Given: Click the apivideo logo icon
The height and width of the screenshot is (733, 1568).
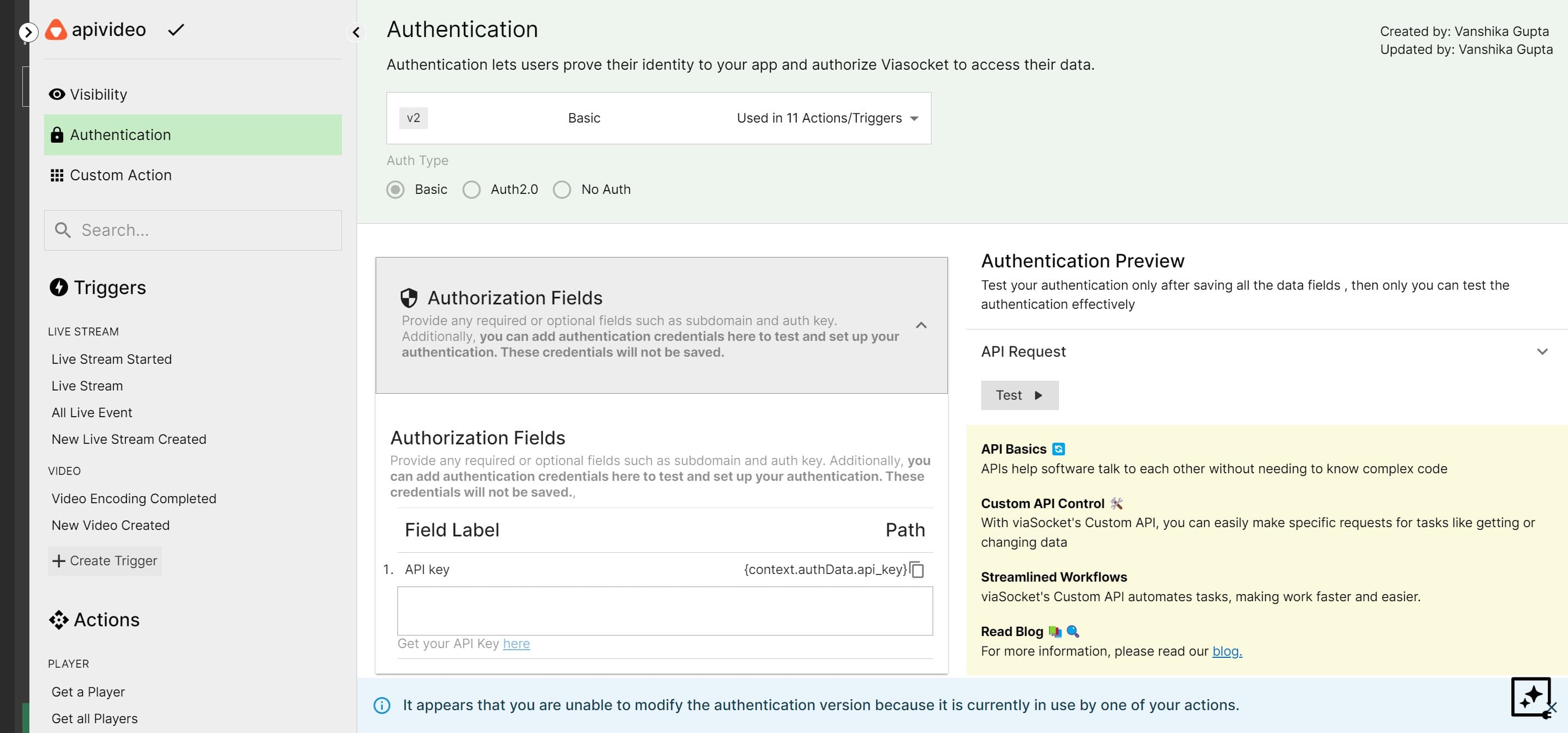Looking at the screenshot, I should pos(56,30).
